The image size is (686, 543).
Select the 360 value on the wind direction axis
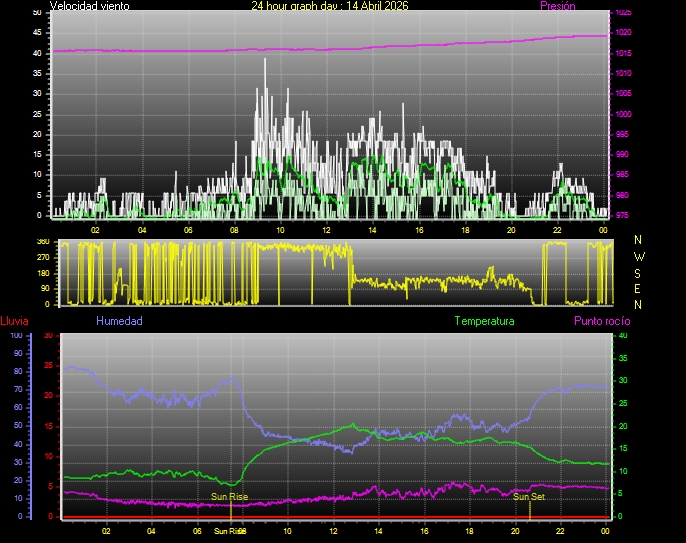43,242
